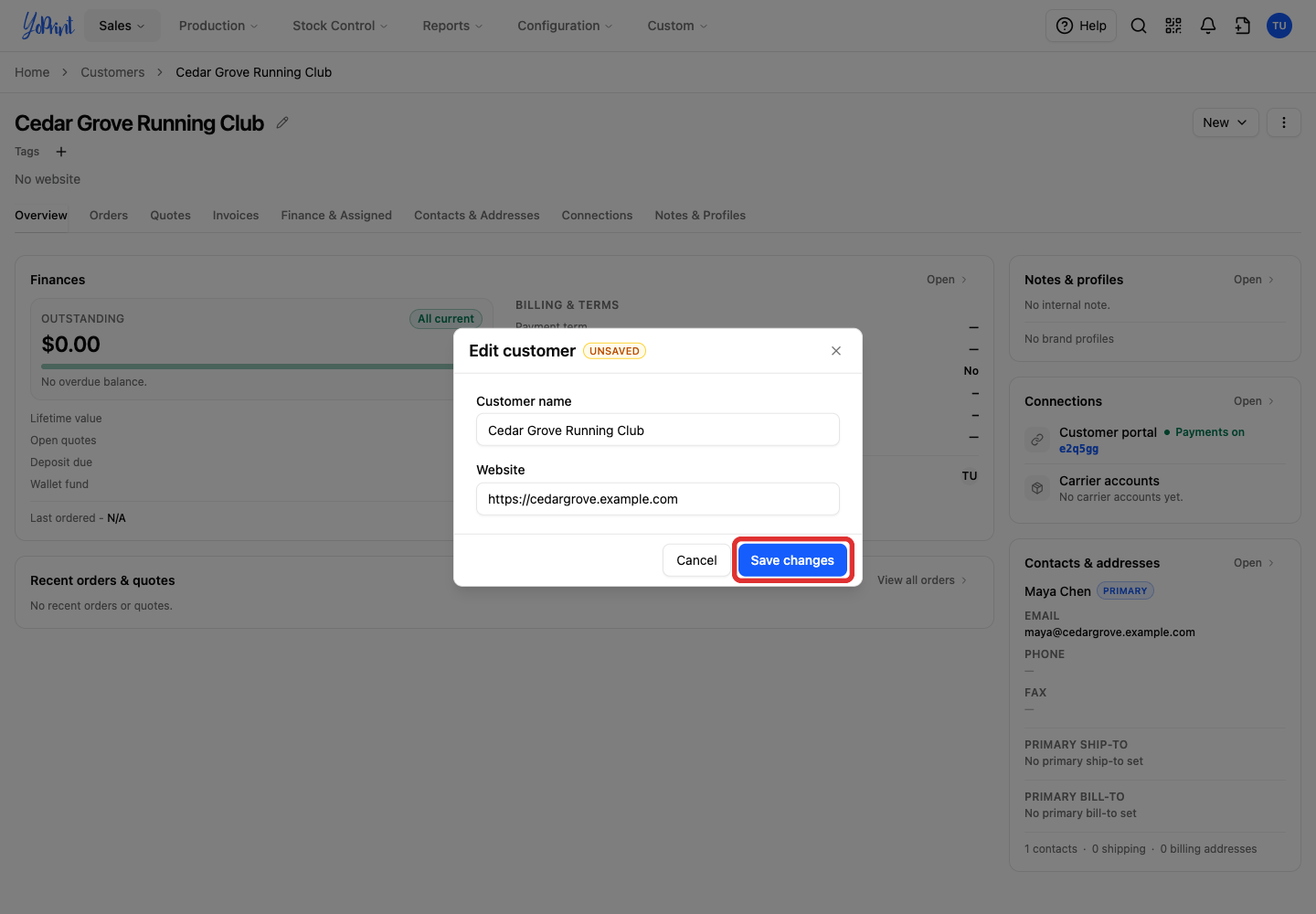Viewport: 1316px width, 914px height.
Task: Click the pencil icon beside customer name
Action: click(282, 122)
